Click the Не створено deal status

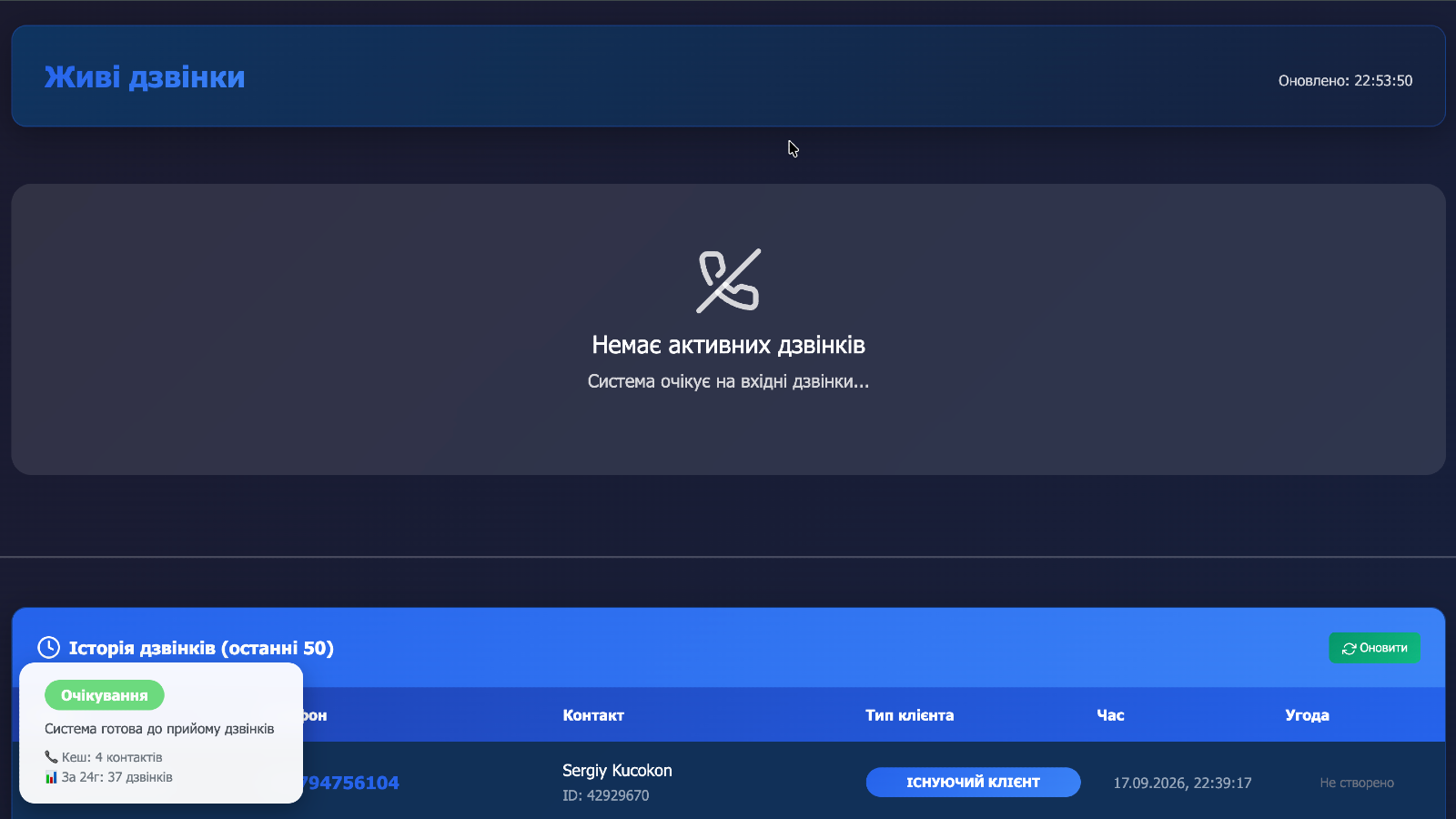point(1357,783)
